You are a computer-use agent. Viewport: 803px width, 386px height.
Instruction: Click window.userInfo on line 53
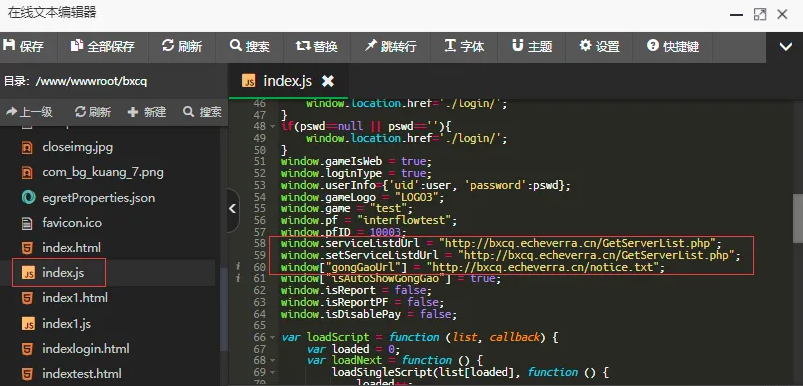click(328, 185)
